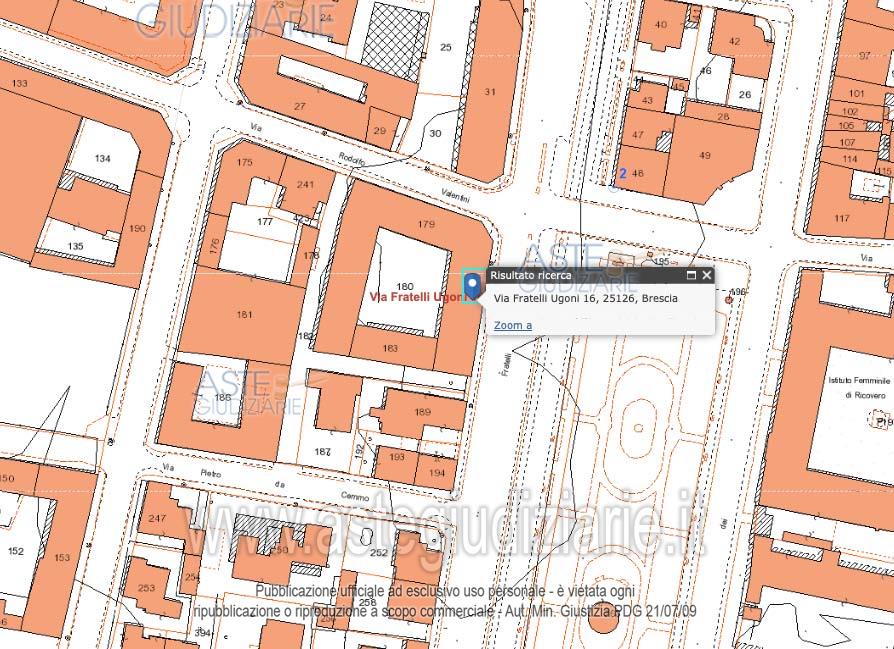Click parcel 153 building
The image size is (894, 649).
[x=62, y=557]
